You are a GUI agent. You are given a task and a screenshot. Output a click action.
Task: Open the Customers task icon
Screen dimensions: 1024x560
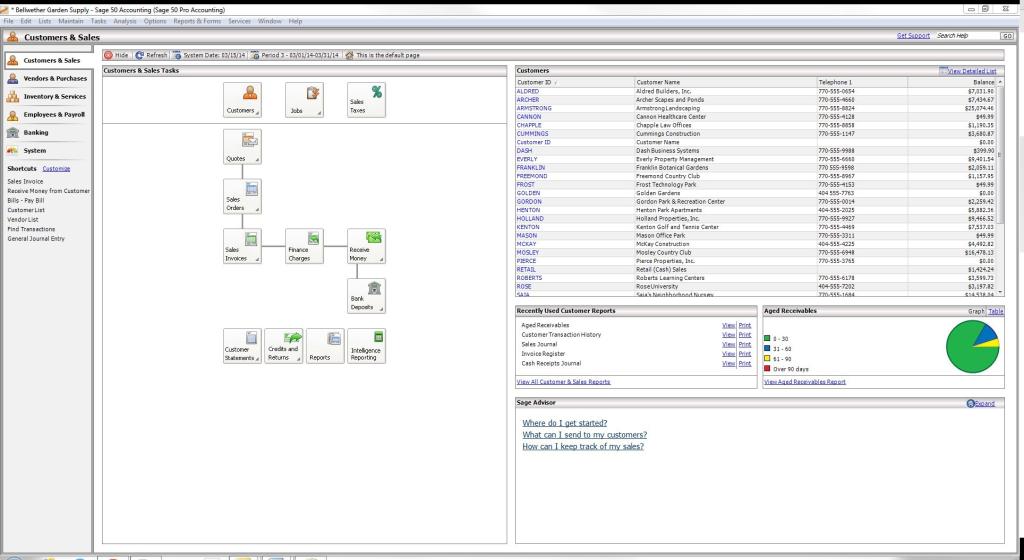click(x=243, y=100)
